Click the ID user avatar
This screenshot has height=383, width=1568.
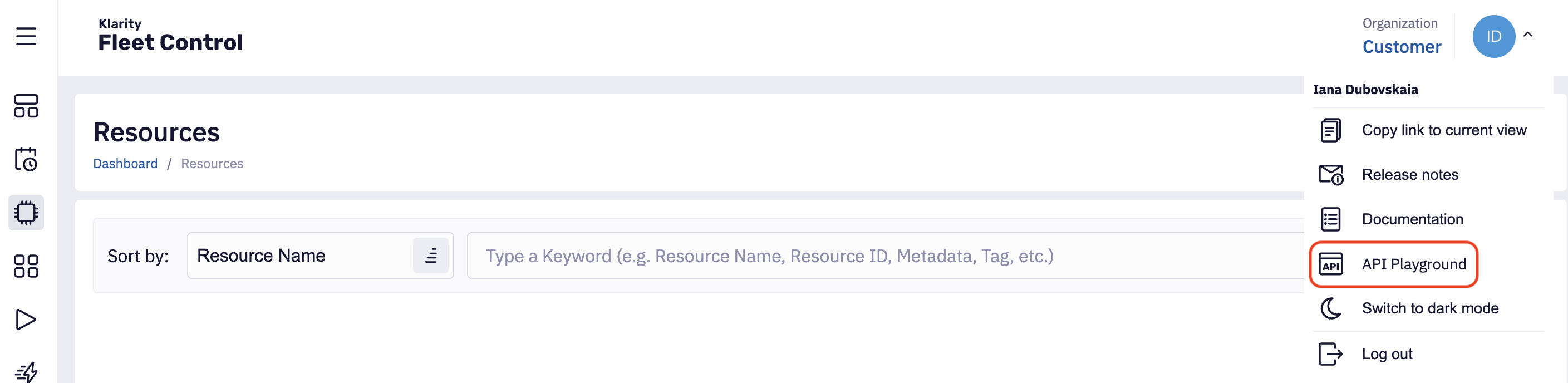1493,37
